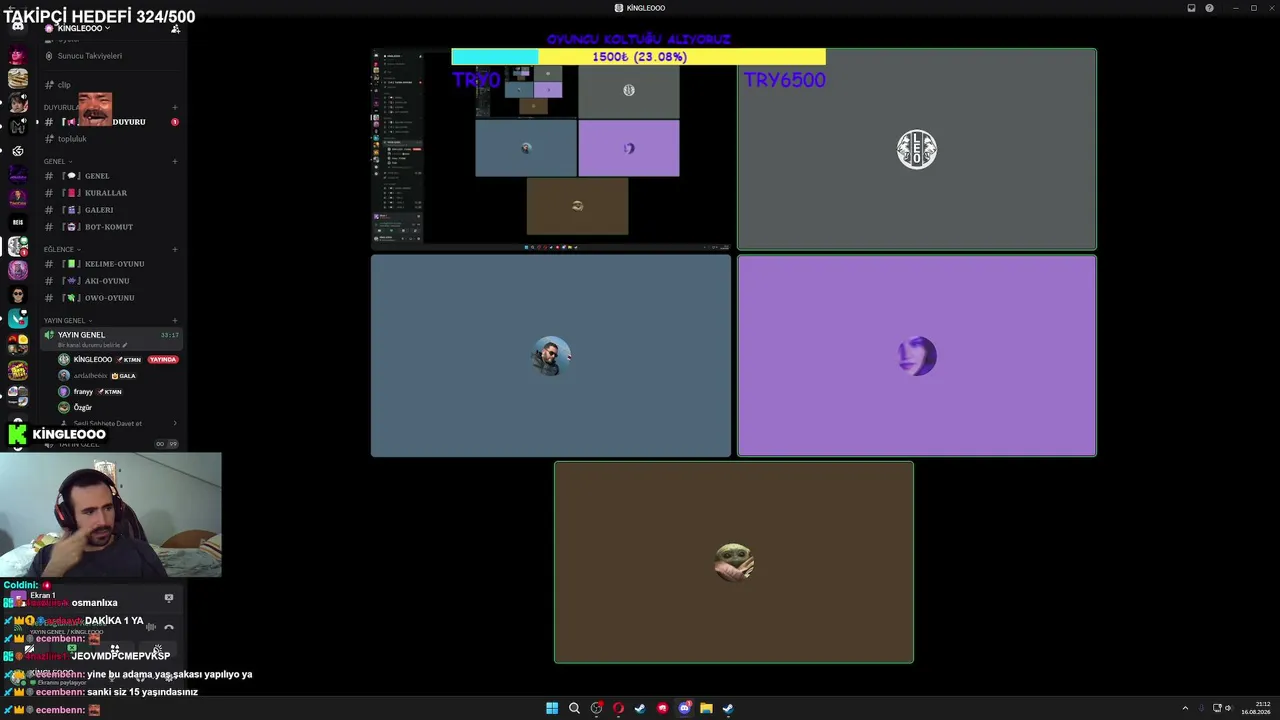Click 'Bir kanal durumu belirle' status link

(x=93, y=345)
